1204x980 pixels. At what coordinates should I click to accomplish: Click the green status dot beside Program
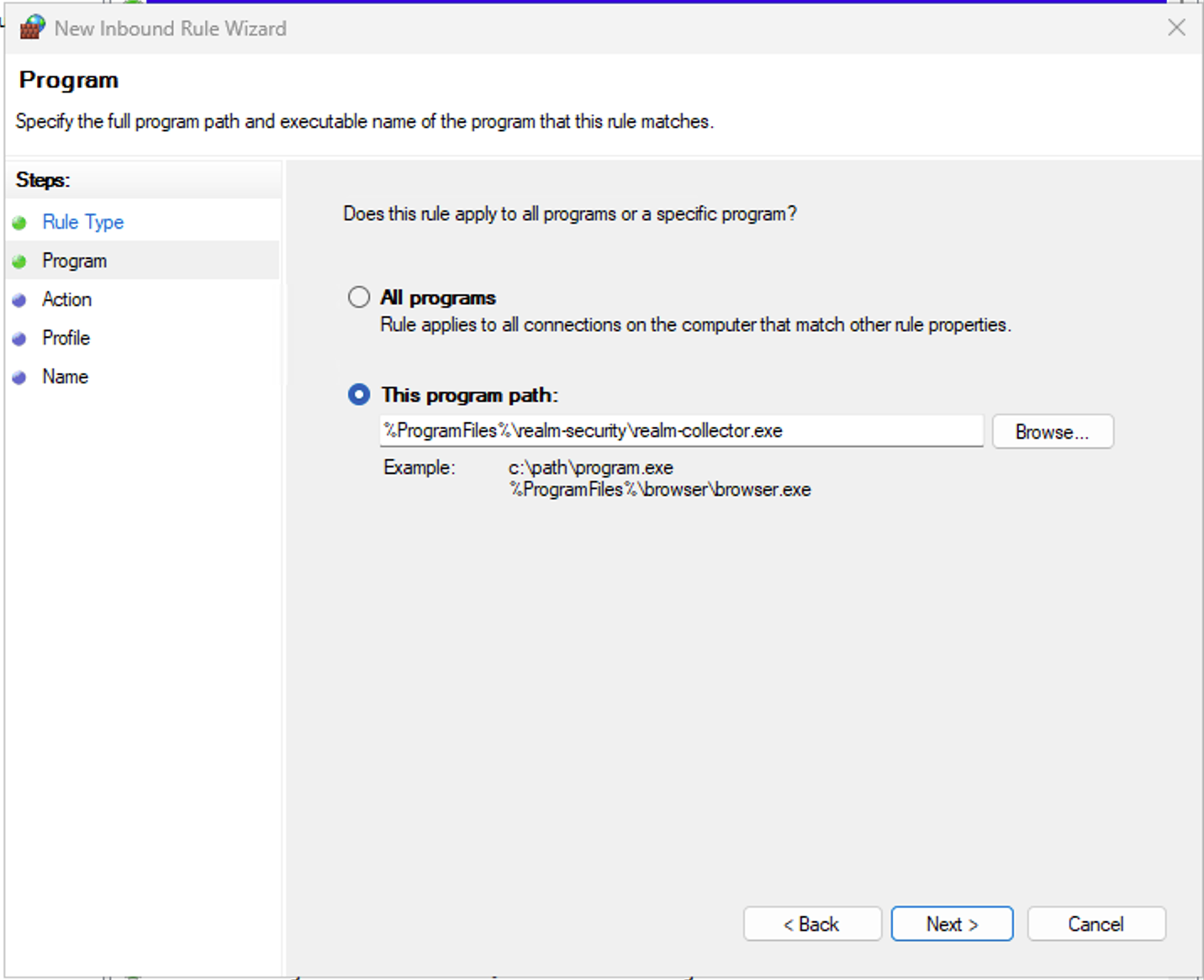coord(19,261)
